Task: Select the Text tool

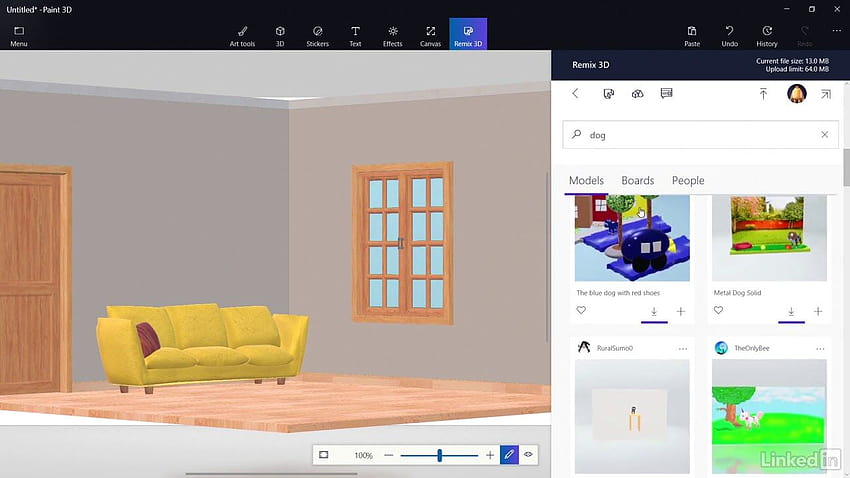Action: click(355, 36)
